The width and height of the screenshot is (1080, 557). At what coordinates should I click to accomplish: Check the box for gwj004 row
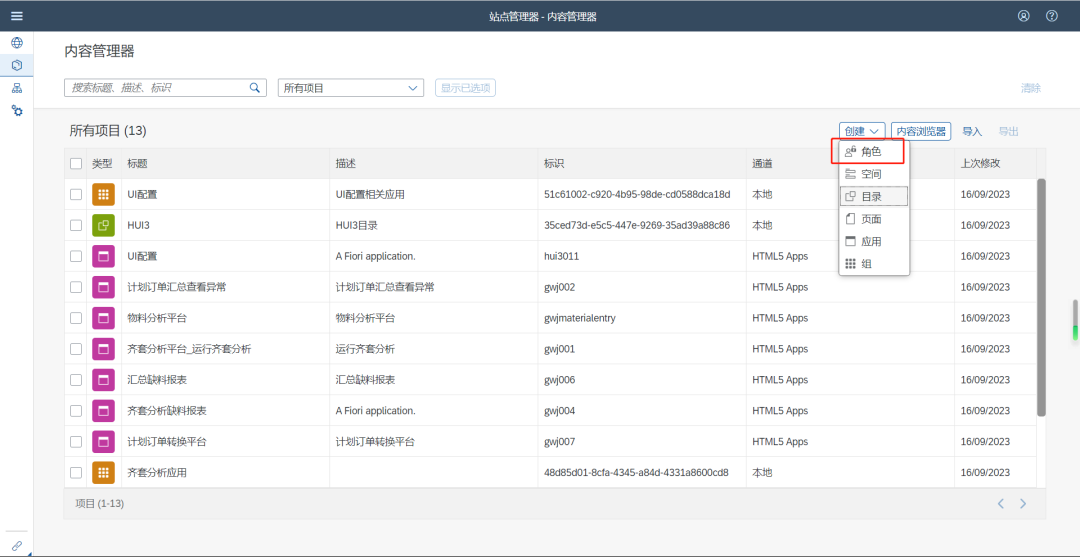(x=76, y=411)
